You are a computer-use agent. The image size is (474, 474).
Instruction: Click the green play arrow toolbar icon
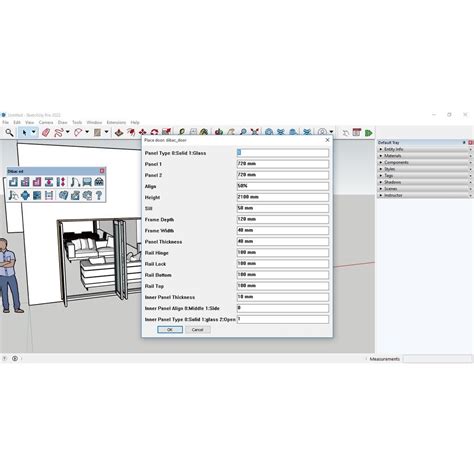coord(368,133)
